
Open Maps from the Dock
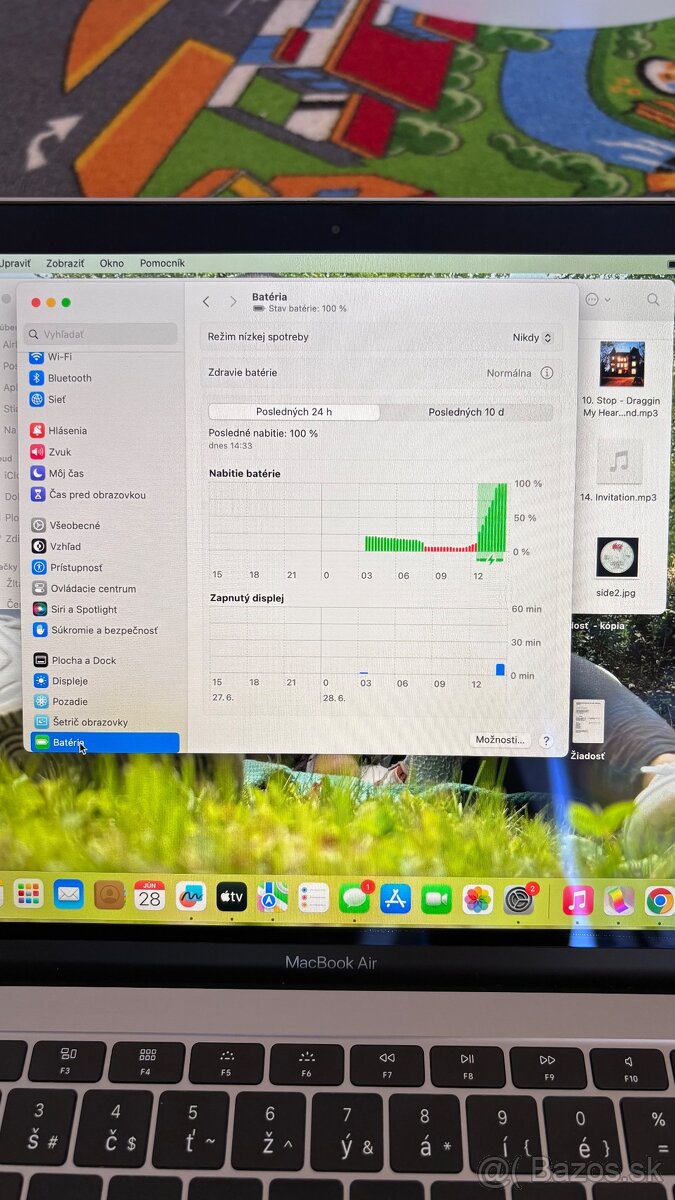[x=272, y=897]
